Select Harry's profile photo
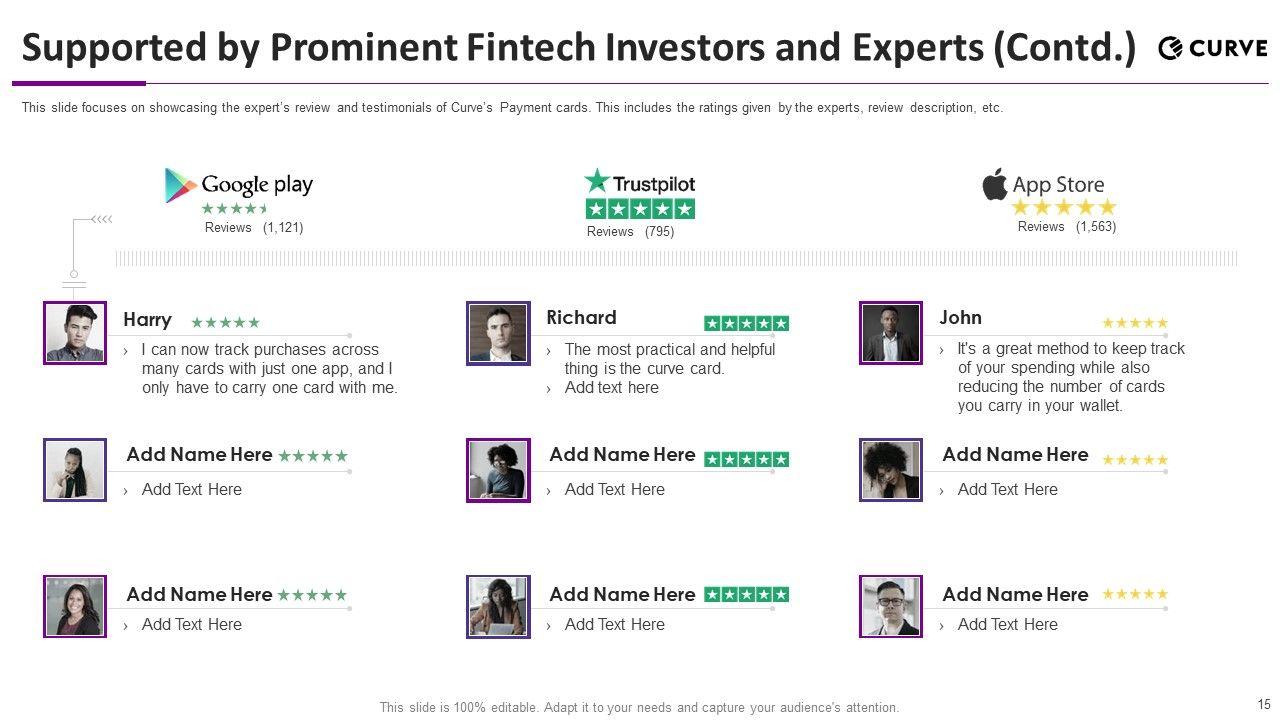This screenshot has height=720, width=1280. click(75, 333)
